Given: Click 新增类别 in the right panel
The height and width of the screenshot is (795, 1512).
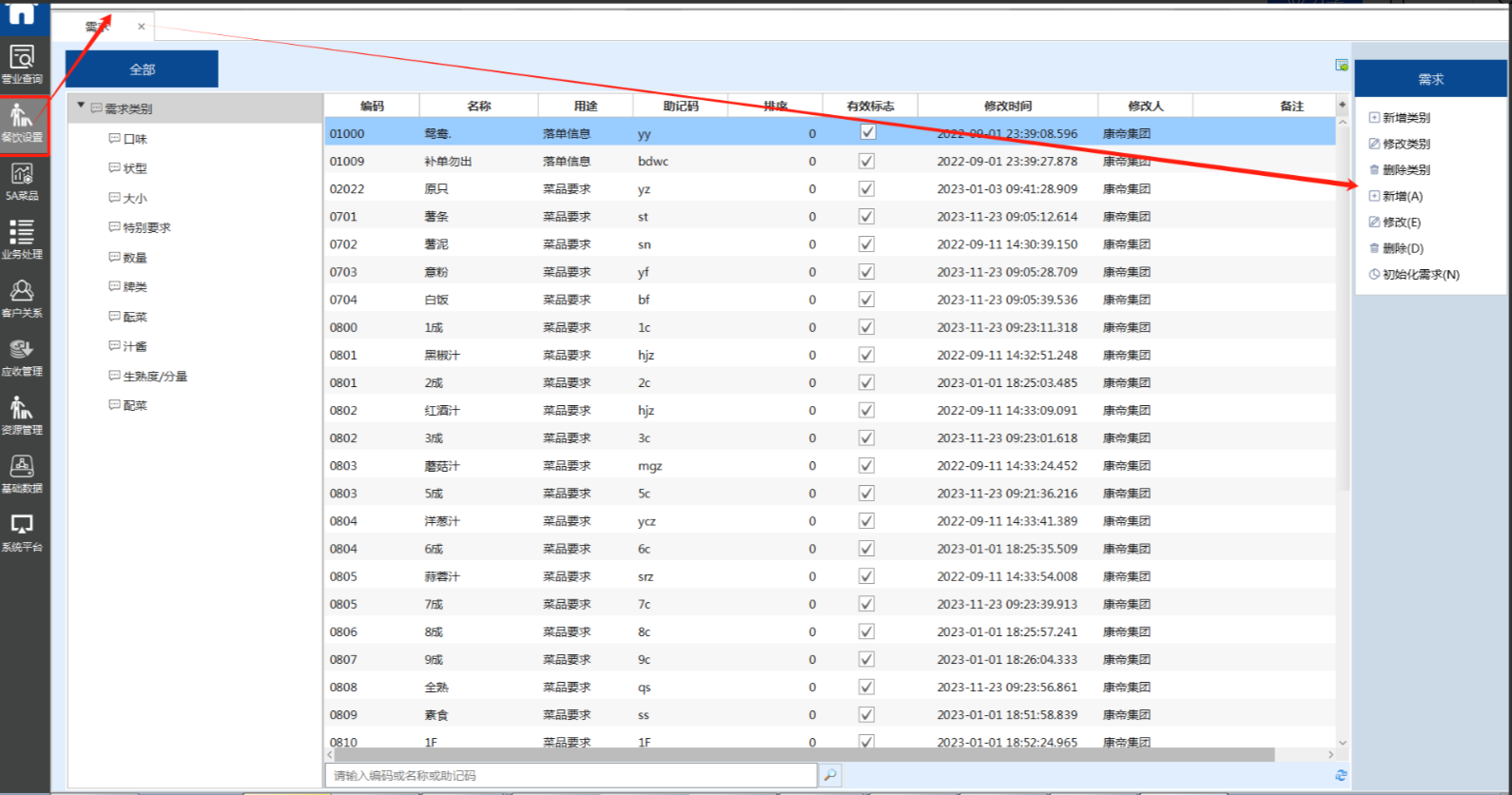Looking at the screenshot, I should pos(1405,118).
